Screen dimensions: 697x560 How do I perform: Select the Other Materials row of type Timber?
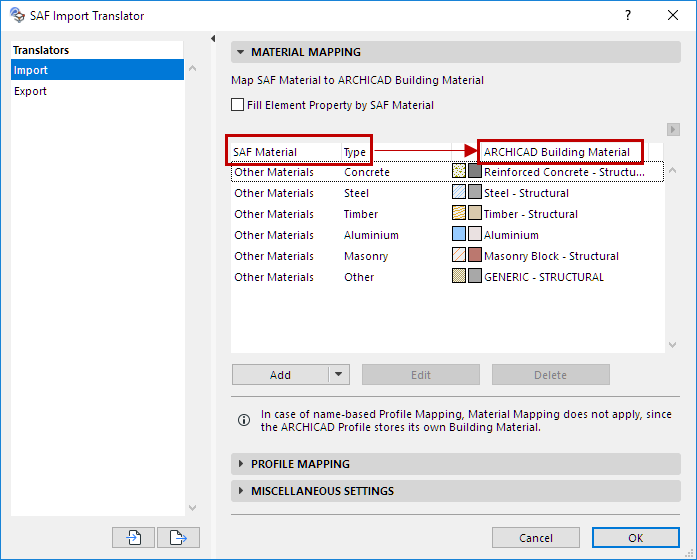447,214
